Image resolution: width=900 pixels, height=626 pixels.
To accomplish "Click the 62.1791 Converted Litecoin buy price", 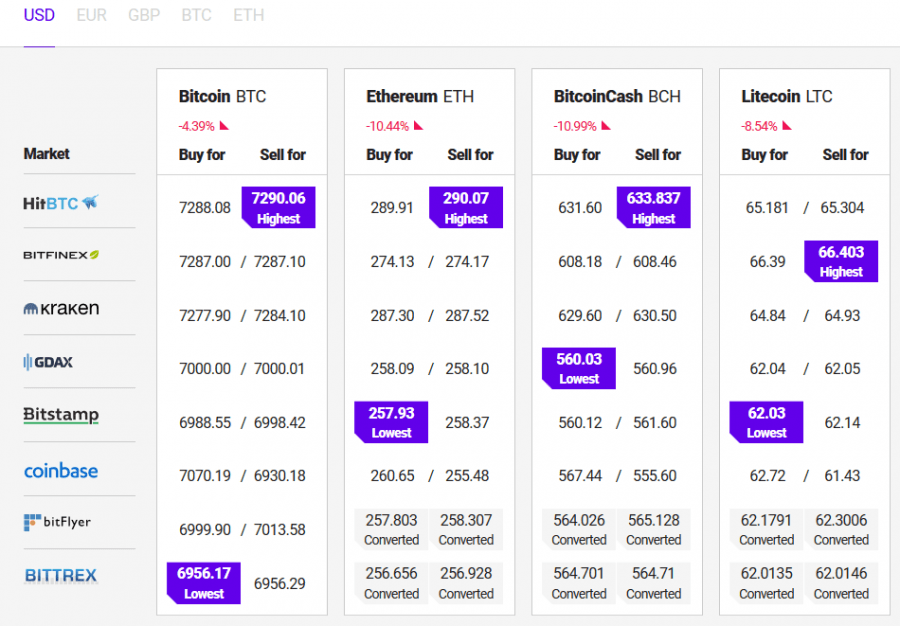I will [766, 530].
